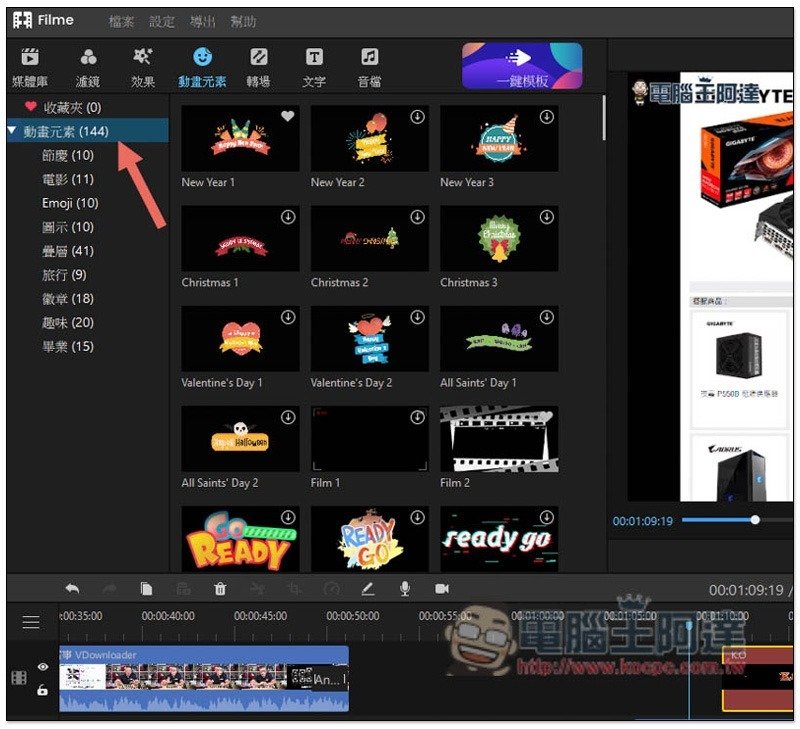800x729 pixels.
Task: Click the microphone voice-over record icon
Action: click(405, 589)
